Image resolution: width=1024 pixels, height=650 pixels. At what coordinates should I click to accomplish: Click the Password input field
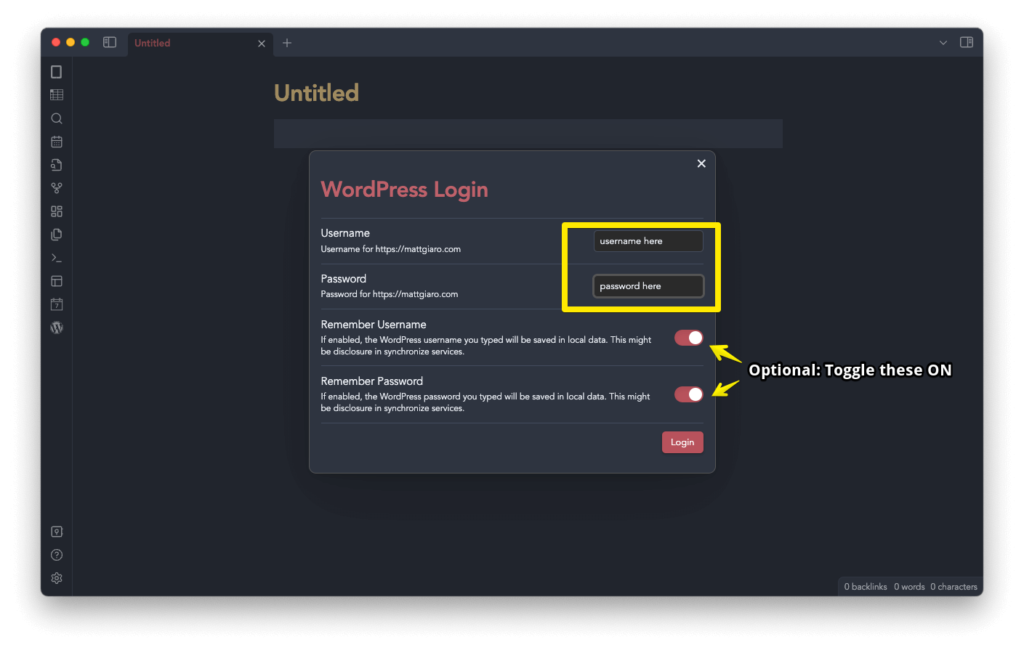pos(648,286)
